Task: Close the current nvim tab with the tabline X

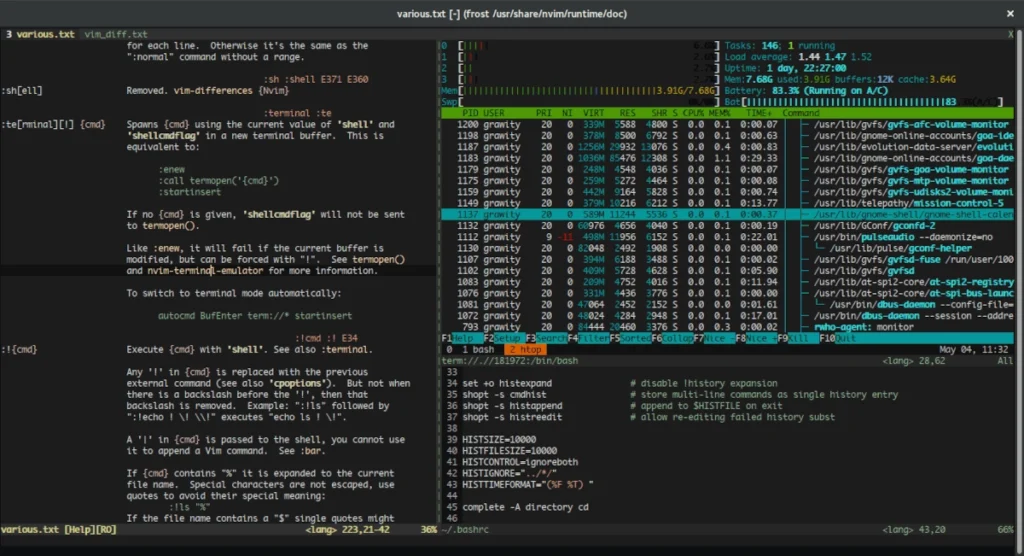Action: pos(1010,34)
